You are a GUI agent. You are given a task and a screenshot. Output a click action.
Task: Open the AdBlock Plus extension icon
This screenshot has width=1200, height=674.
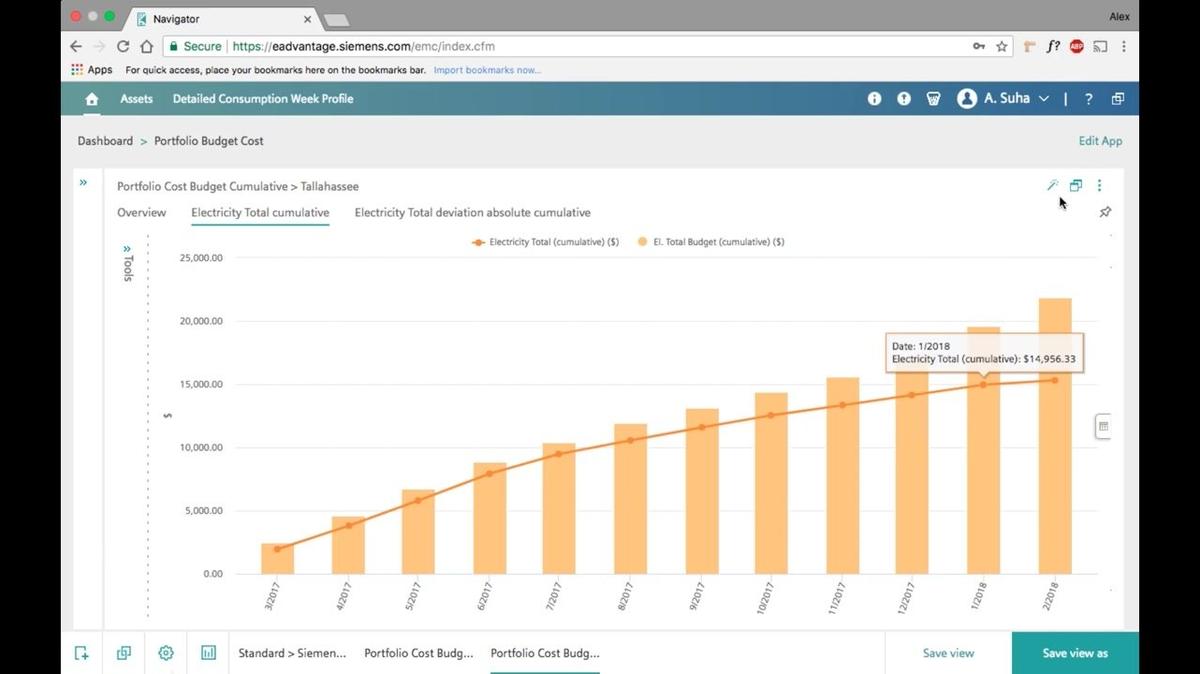click(1077, 46)
